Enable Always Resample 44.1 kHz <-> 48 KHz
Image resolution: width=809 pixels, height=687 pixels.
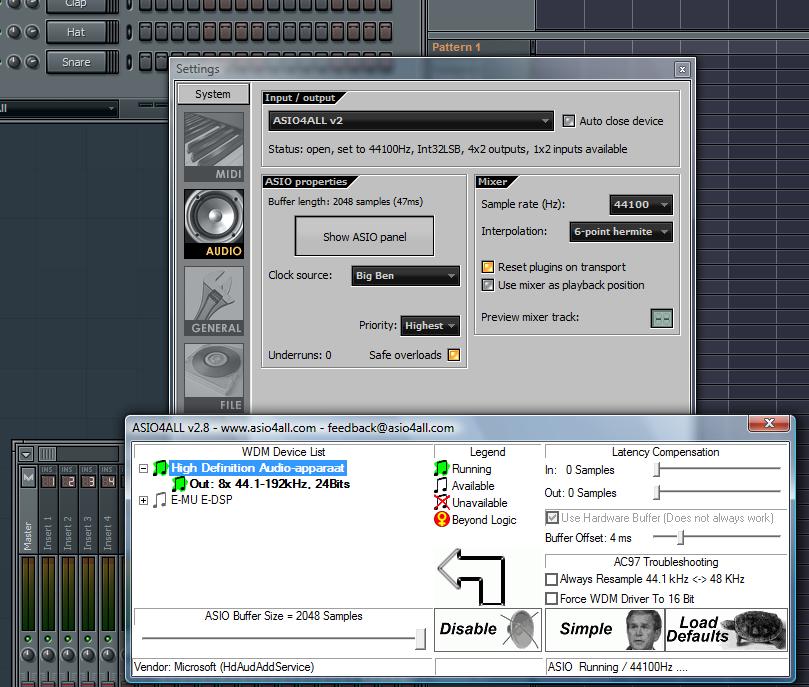point(552,579)
